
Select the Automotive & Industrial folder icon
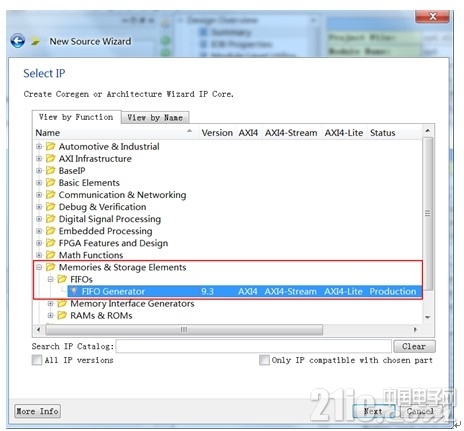coord(50,146)
